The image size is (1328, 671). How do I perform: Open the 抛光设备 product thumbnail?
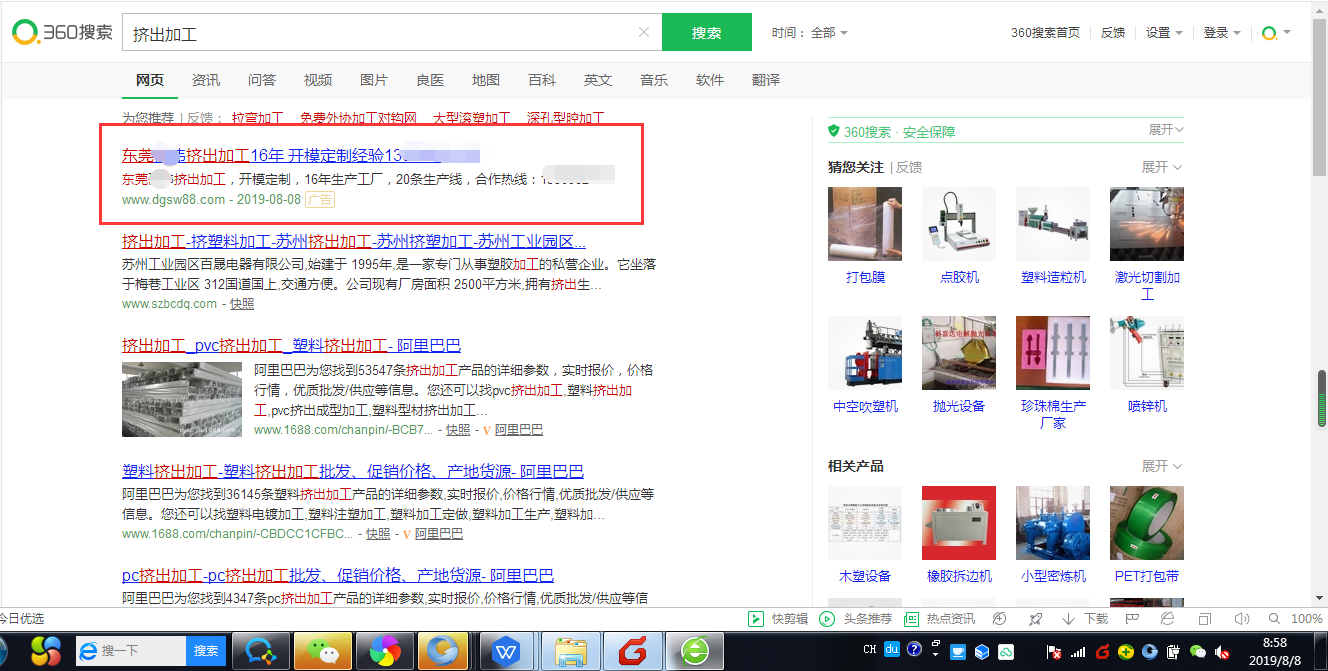point(959,353)
